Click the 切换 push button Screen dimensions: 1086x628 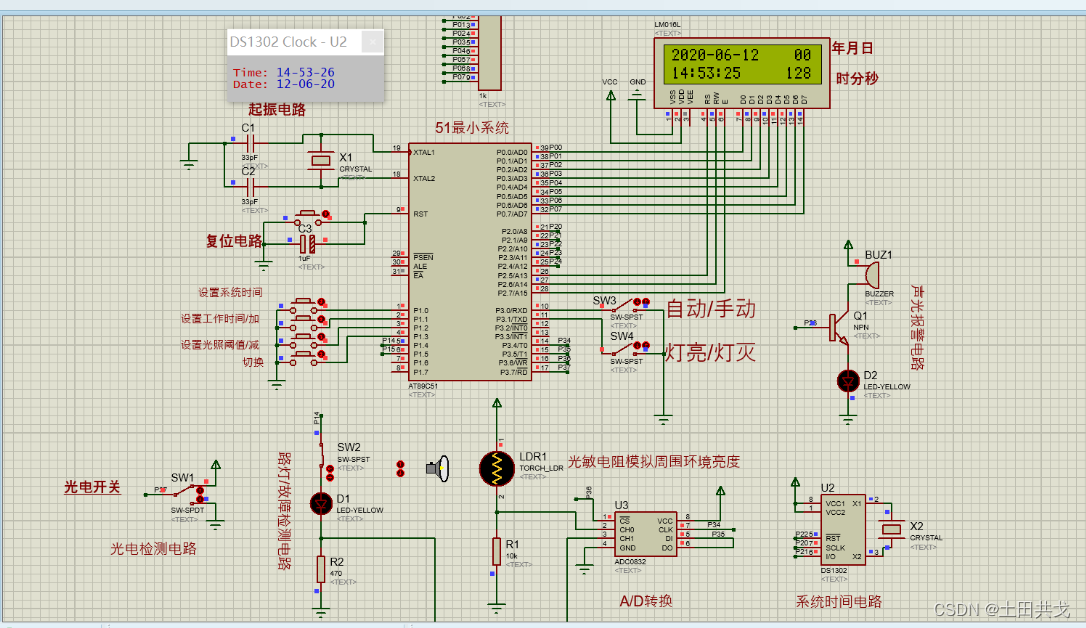pyautogui.click(x=303, y=357)
